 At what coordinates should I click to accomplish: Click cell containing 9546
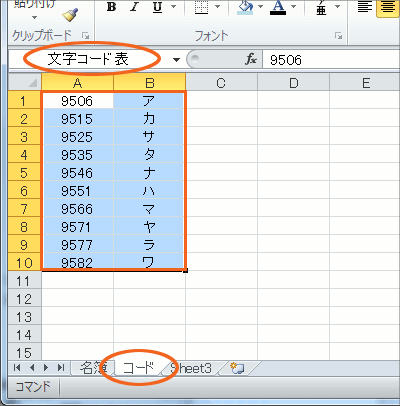tap(77, 172)
